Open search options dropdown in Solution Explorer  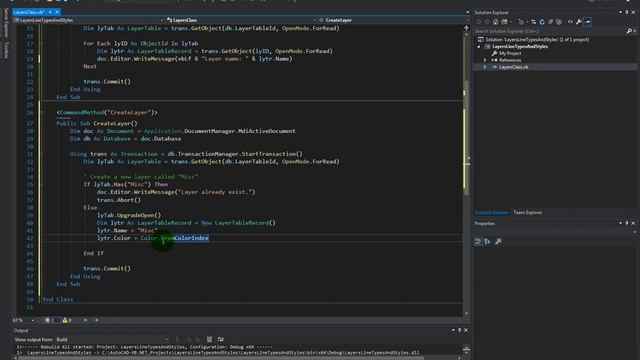coord(635,31)
